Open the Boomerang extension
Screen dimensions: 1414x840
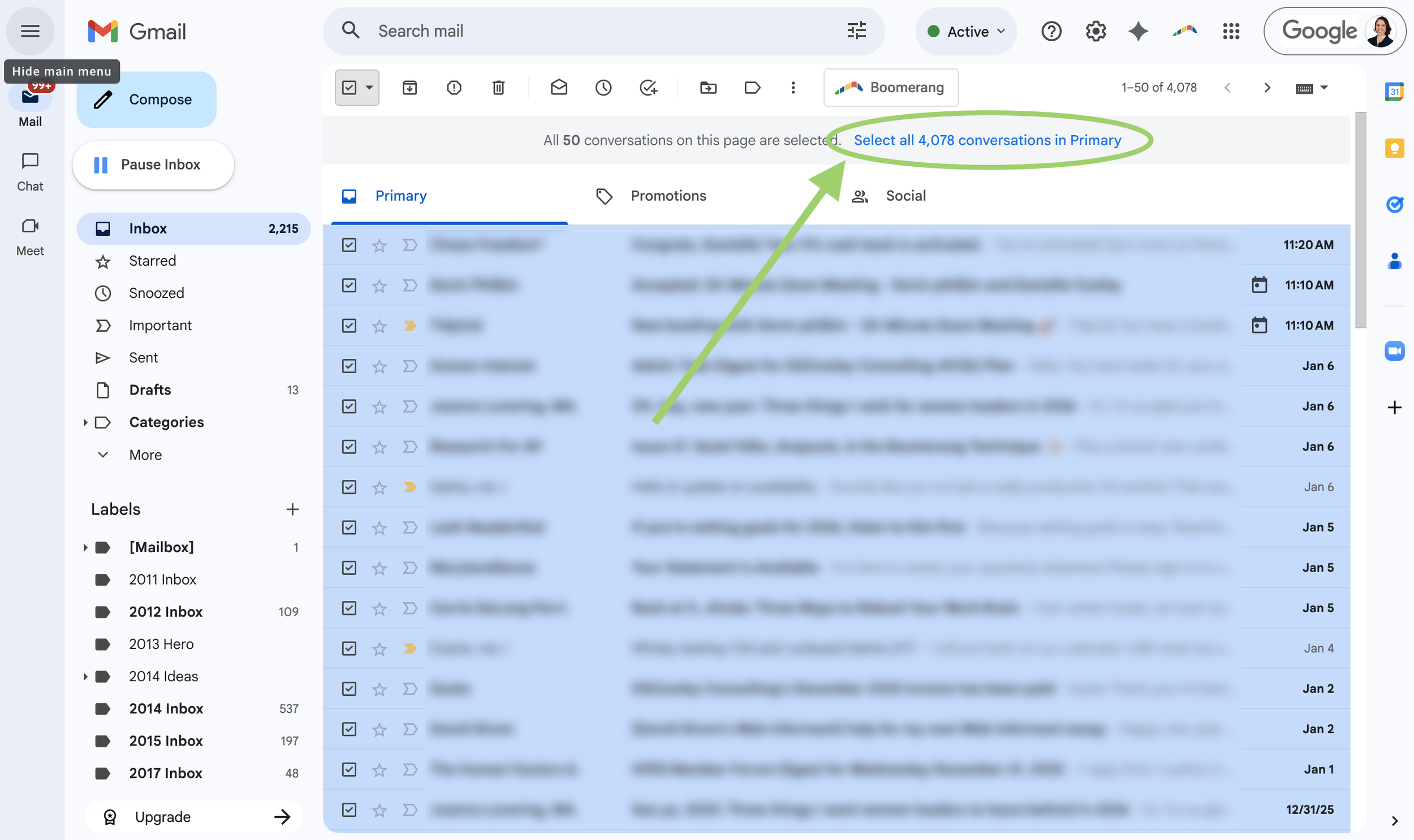coord(890,87)
